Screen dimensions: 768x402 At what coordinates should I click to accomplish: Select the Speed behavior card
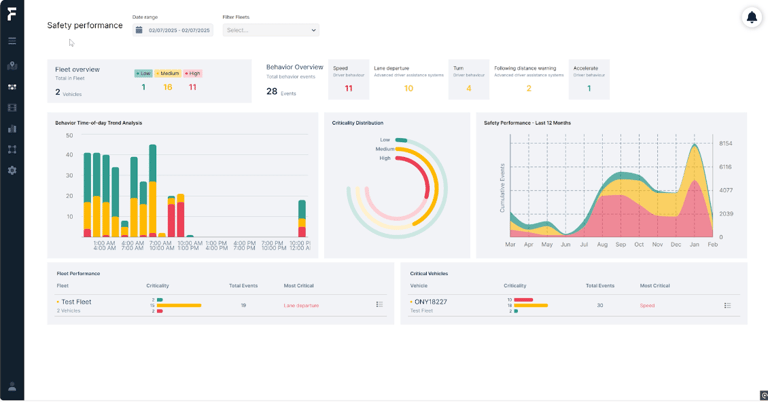coord(349,79)
